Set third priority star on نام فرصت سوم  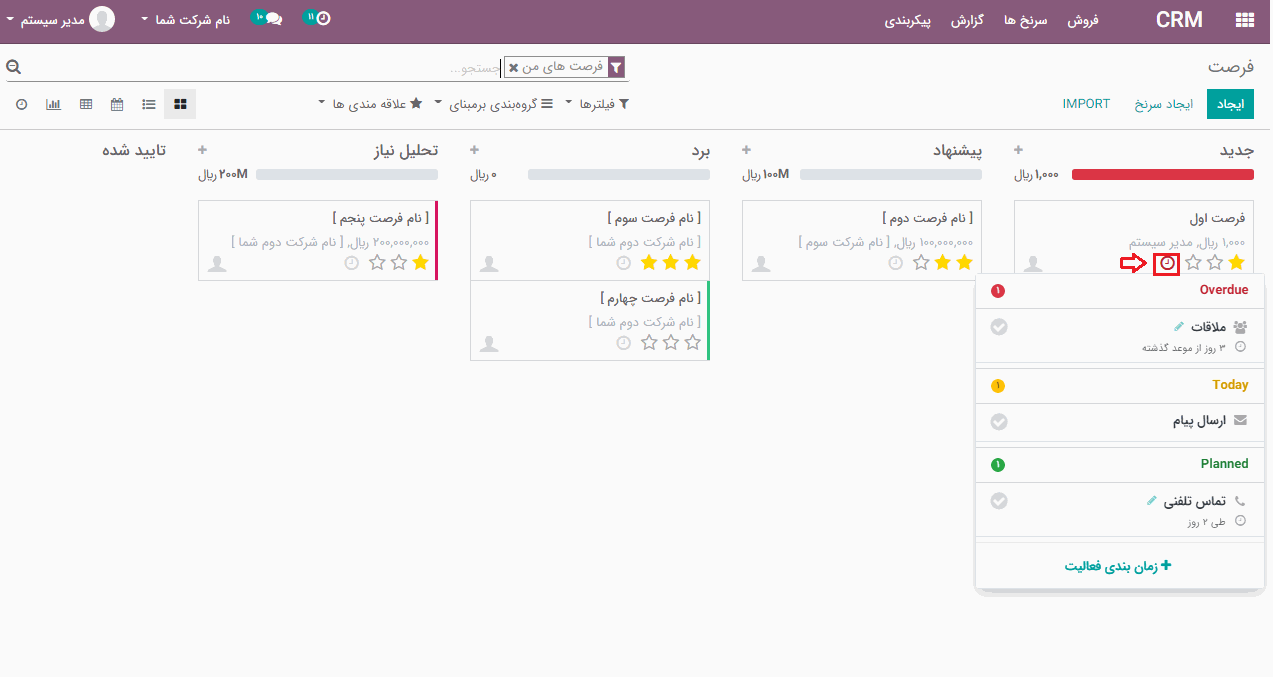[x=648, y=263]
